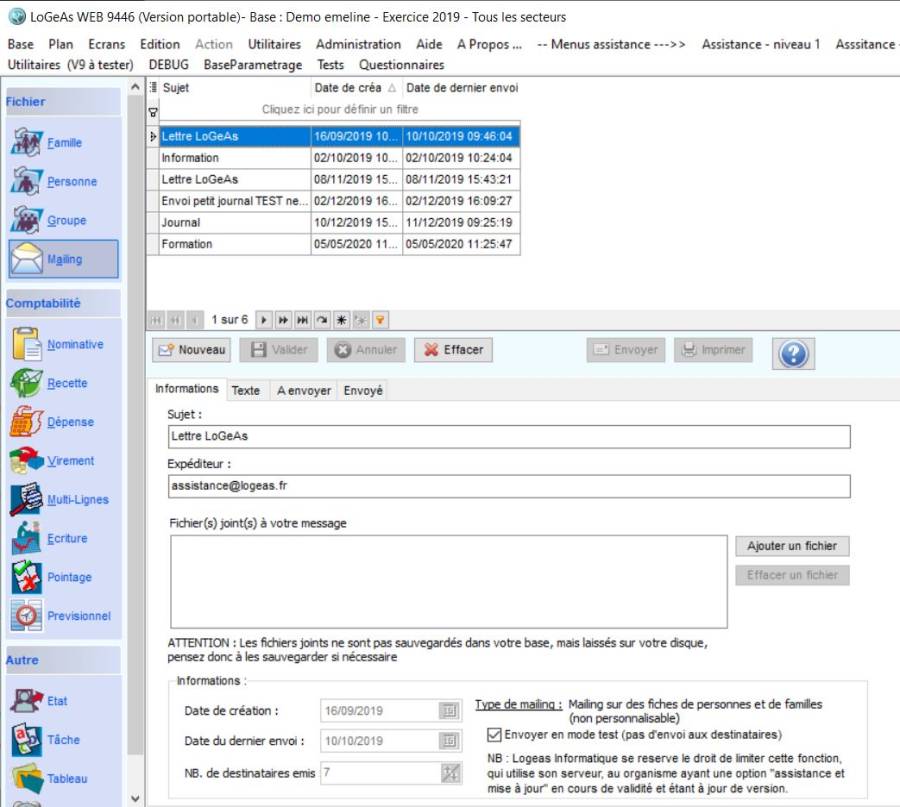Click the Nouveau button
Image resolution: width=900 pixels, height=807 pixels.
click(x=191, y=350)
